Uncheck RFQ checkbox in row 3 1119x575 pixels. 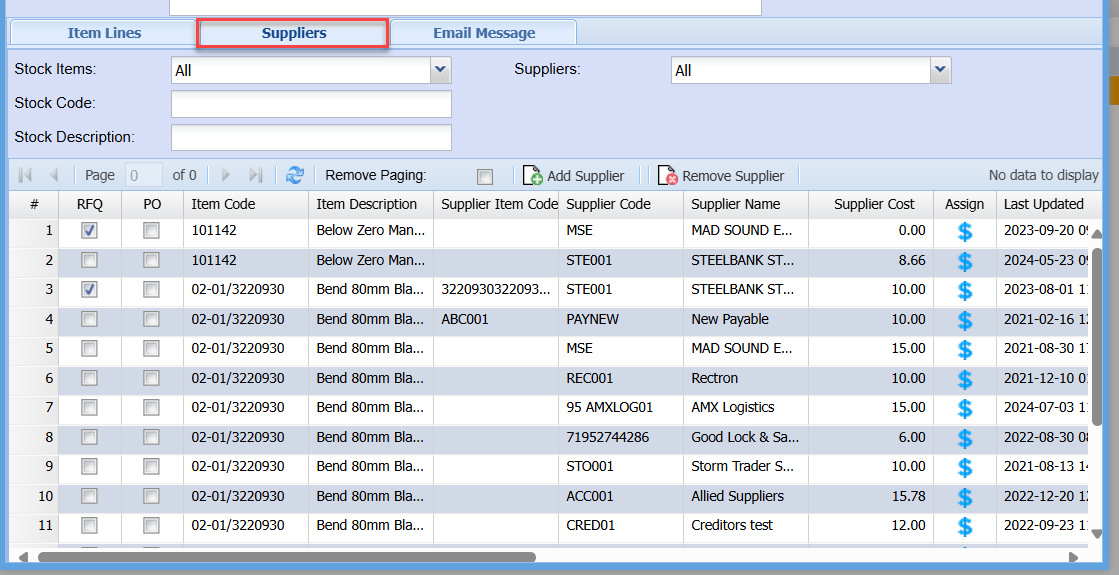90,290
